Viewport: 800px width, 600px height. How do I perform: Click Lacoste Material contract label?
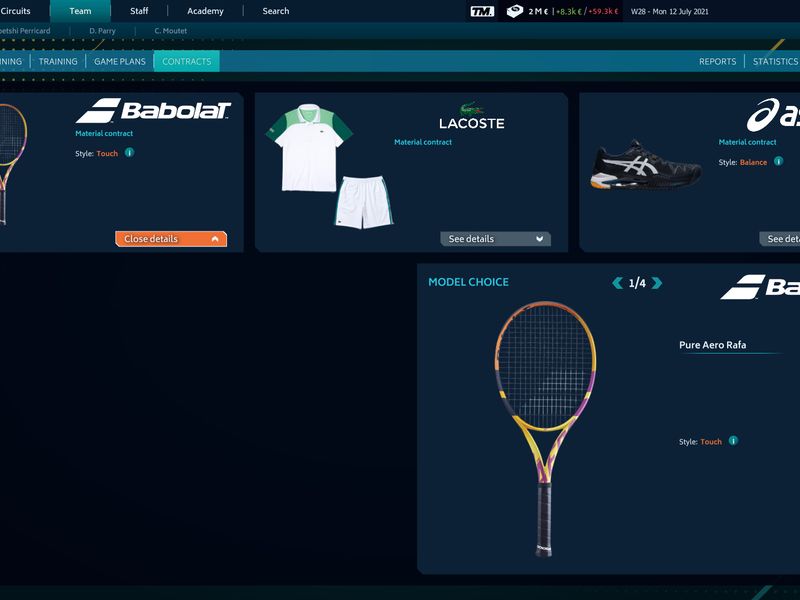pos(423,142)
